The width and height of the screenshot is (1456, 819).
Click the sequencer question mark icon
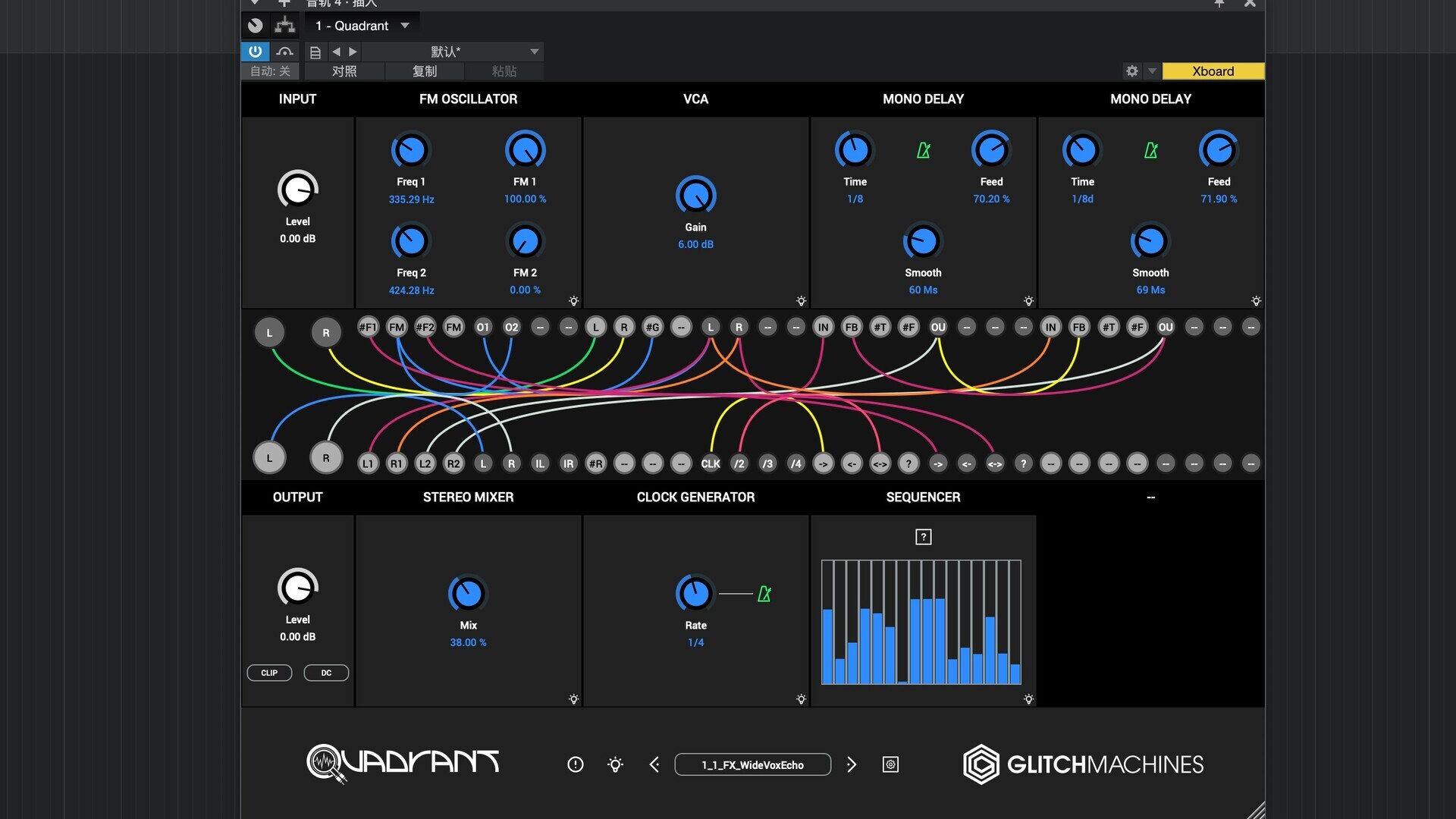pos(923,537)
